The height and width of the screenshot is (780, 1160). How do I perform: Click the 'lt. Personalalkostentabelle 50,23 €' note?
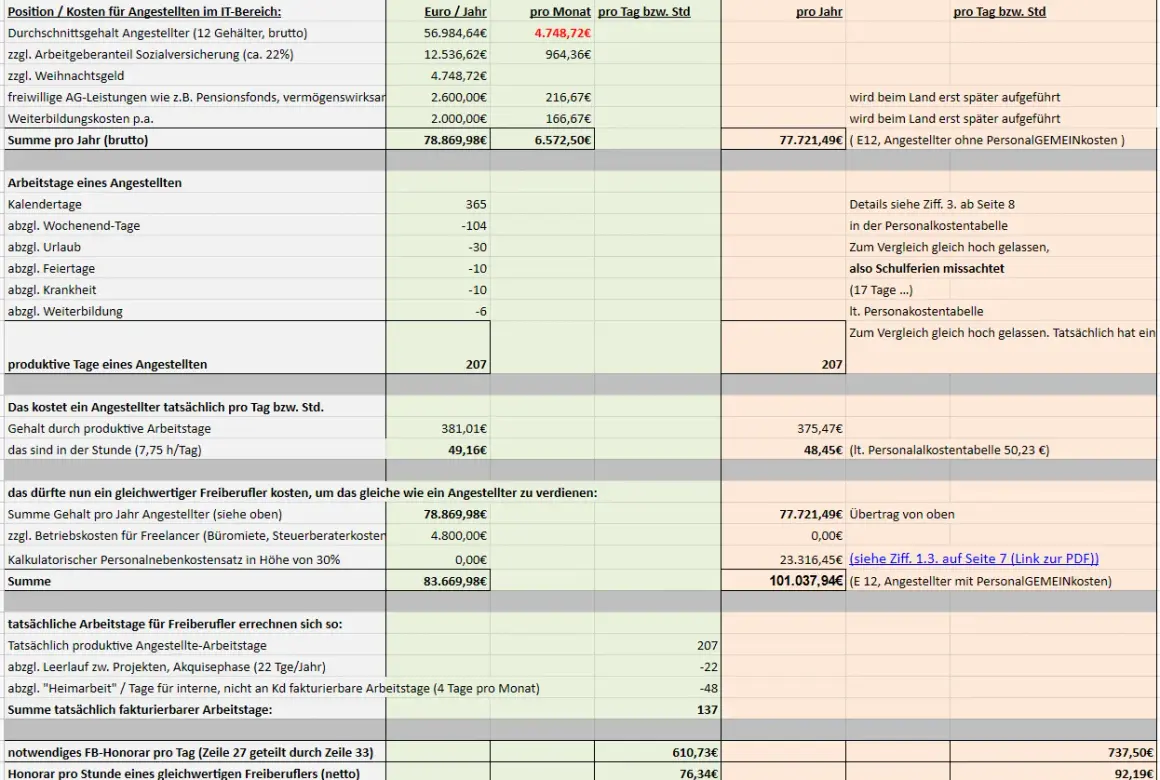click(x=949, y=450)
